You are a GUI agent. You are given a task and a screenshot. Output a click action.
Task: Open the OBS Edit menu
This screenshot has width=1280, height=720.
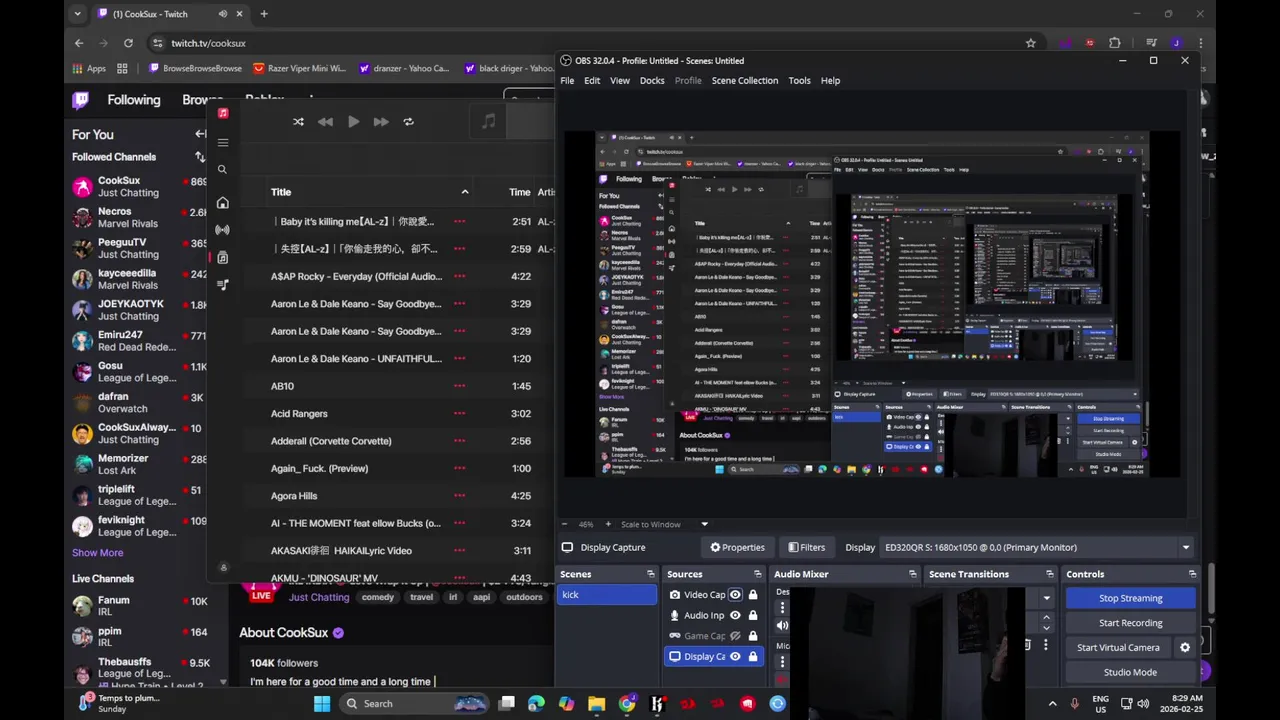pos(592,81)
